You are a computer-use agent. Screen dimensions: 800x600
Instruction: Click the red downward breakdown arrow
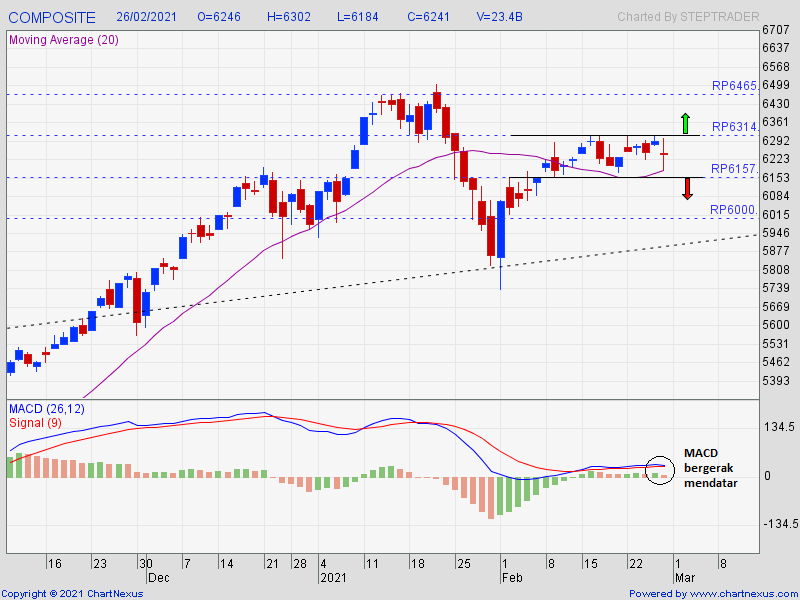687,187
